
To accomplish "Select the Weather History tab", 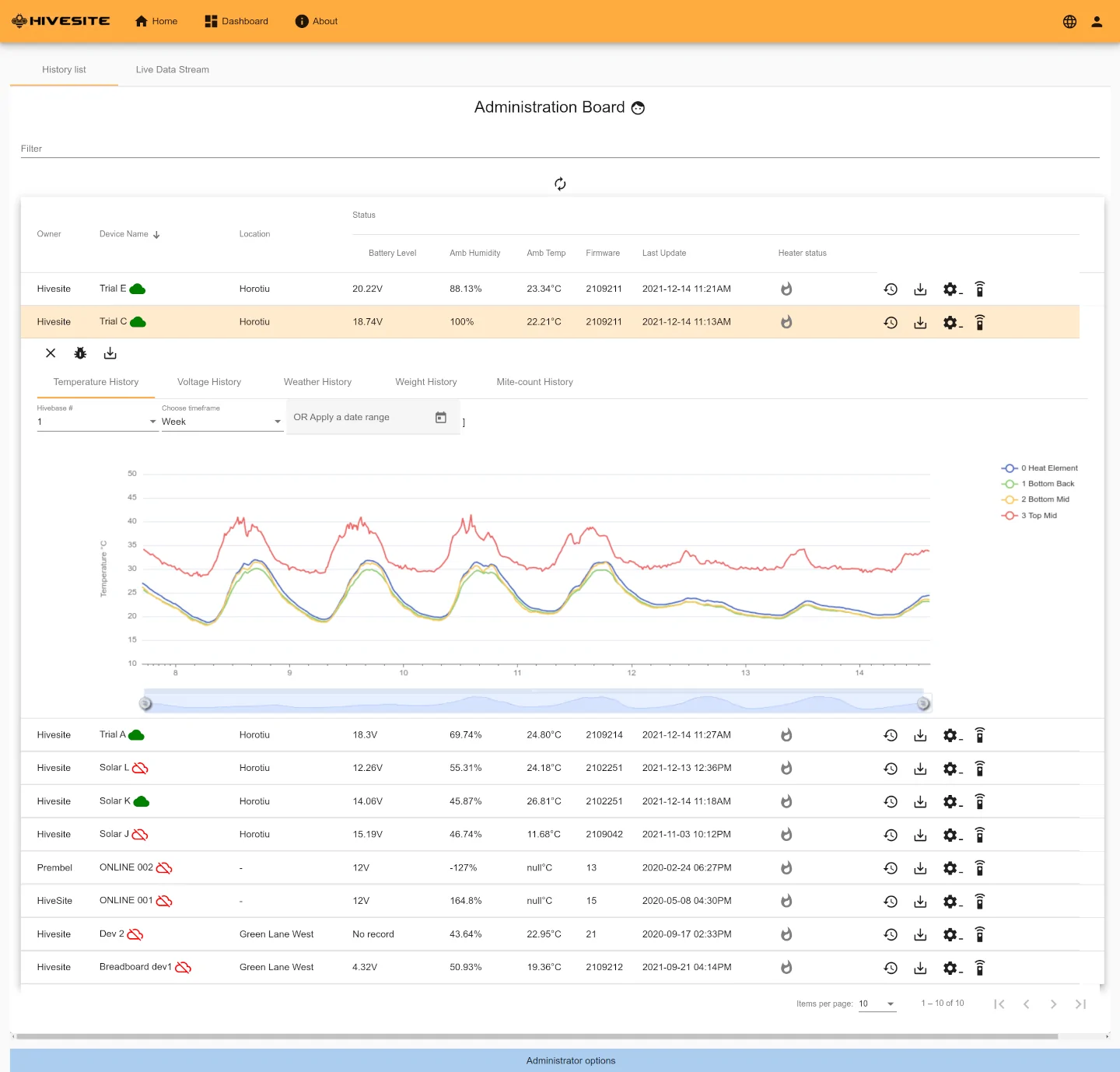I will point(317,382).
